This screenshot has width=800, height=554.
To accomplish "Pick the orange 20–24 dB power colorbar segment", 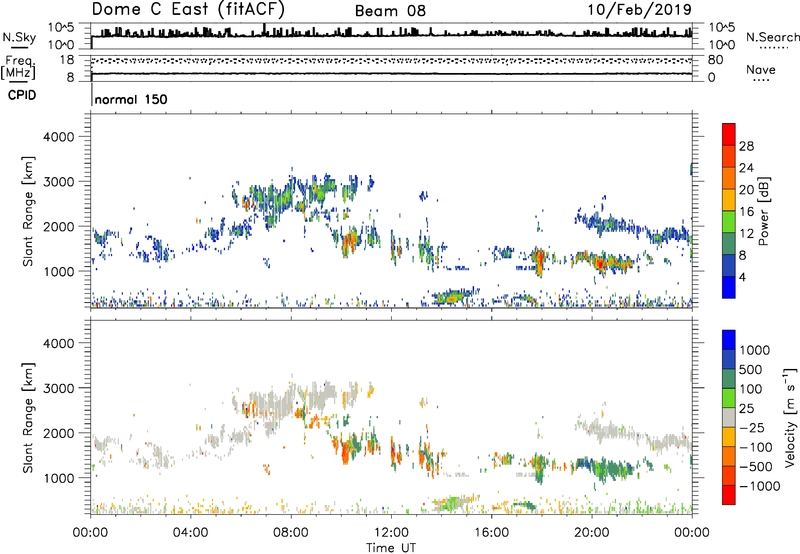I will pos(729,178).
